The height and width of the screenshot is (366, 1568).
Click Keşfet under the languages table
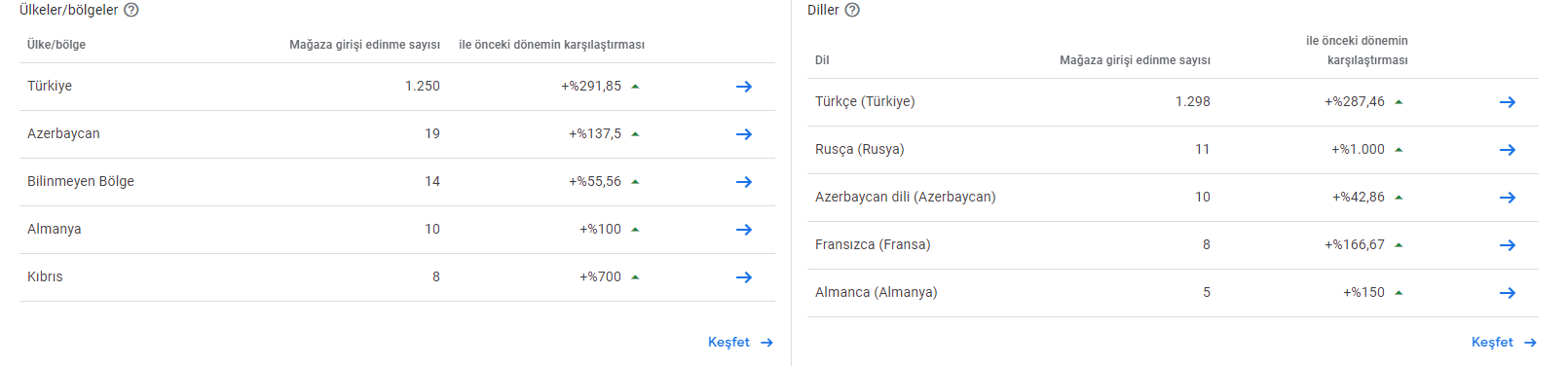coord(1504,343)
